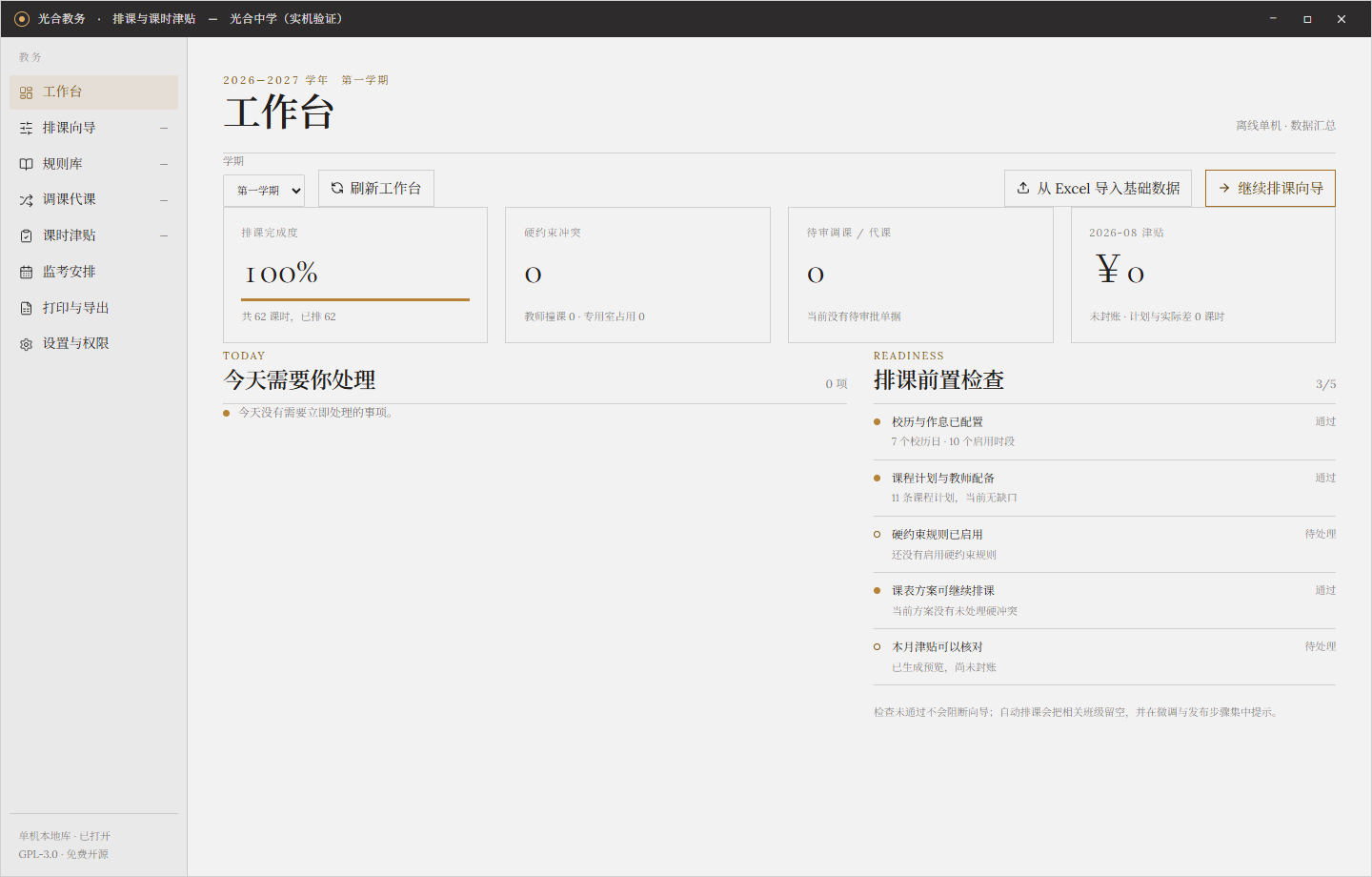
Task: Click 待处理 status beside 硬约束规则已启用
Action: (x=1321, y=534)
